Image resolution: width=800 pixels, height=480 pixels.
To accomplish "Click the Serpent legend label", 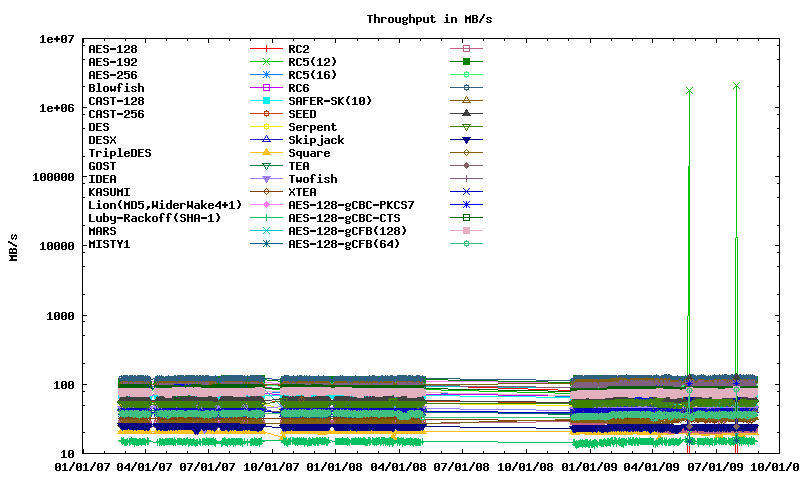I will click(x=312, y=126).
